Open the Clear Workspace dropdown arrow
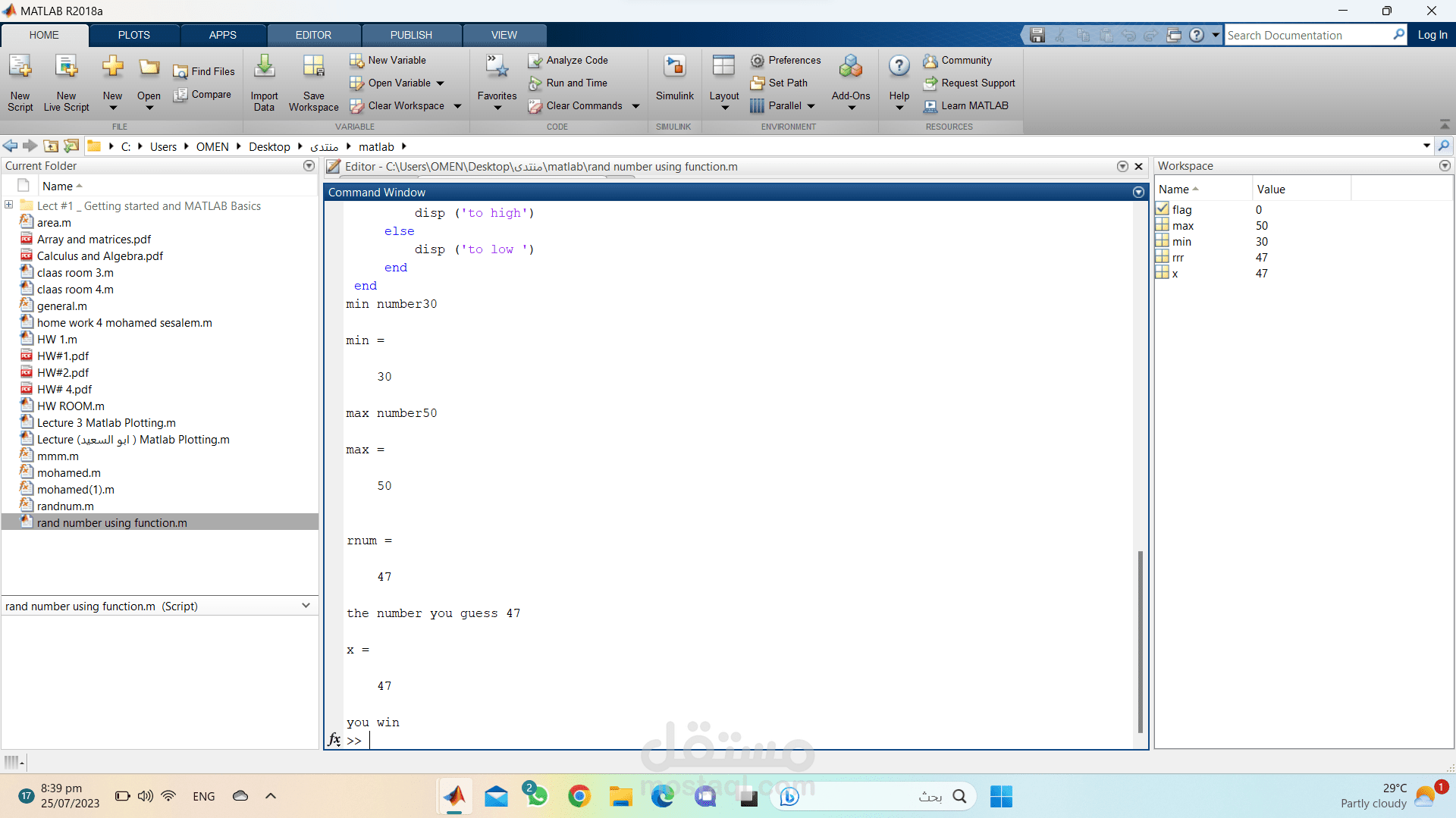The image size is (1456, 818). click(457, 106)
